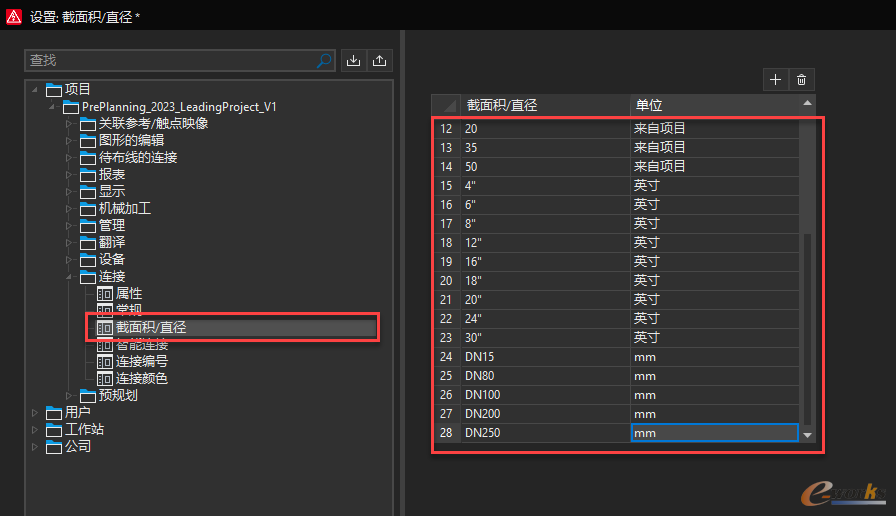Click the mm unit in row 25

[x=714, y=376]
